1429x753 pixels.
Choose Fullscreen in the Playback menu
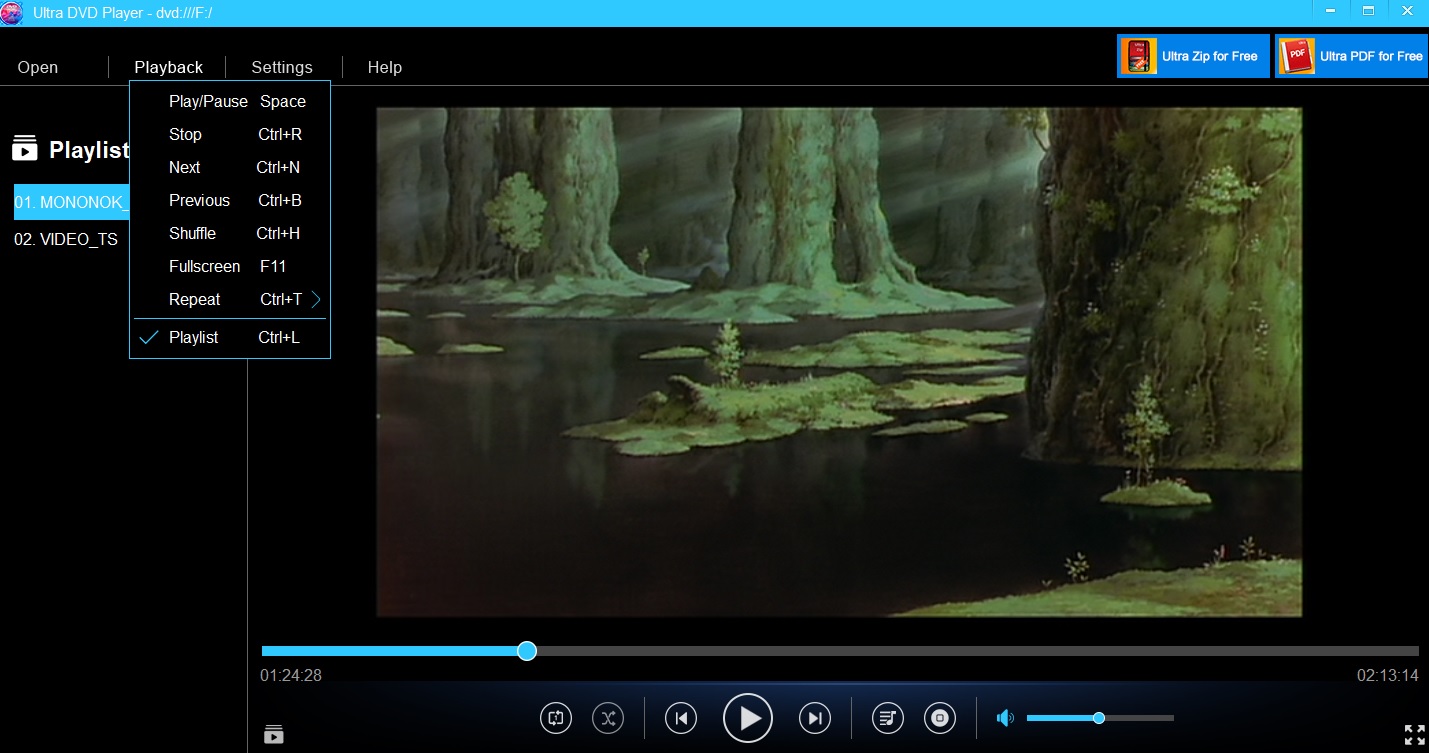coord(230,266)
